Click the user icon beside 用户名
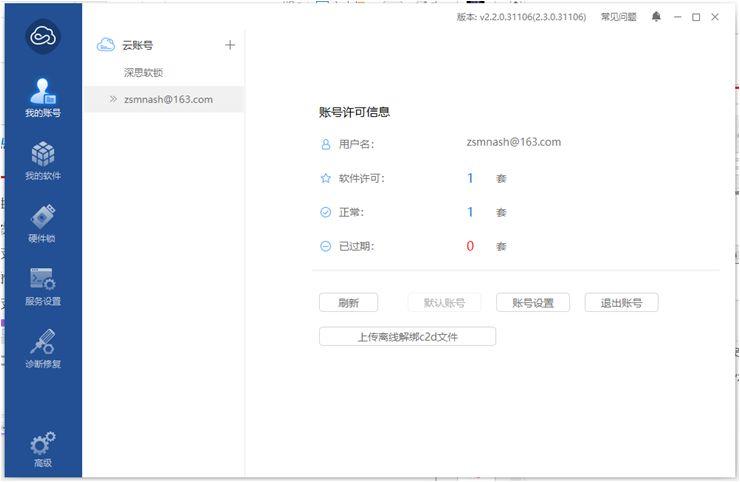The image size is (740, 482). coord(326,144)
